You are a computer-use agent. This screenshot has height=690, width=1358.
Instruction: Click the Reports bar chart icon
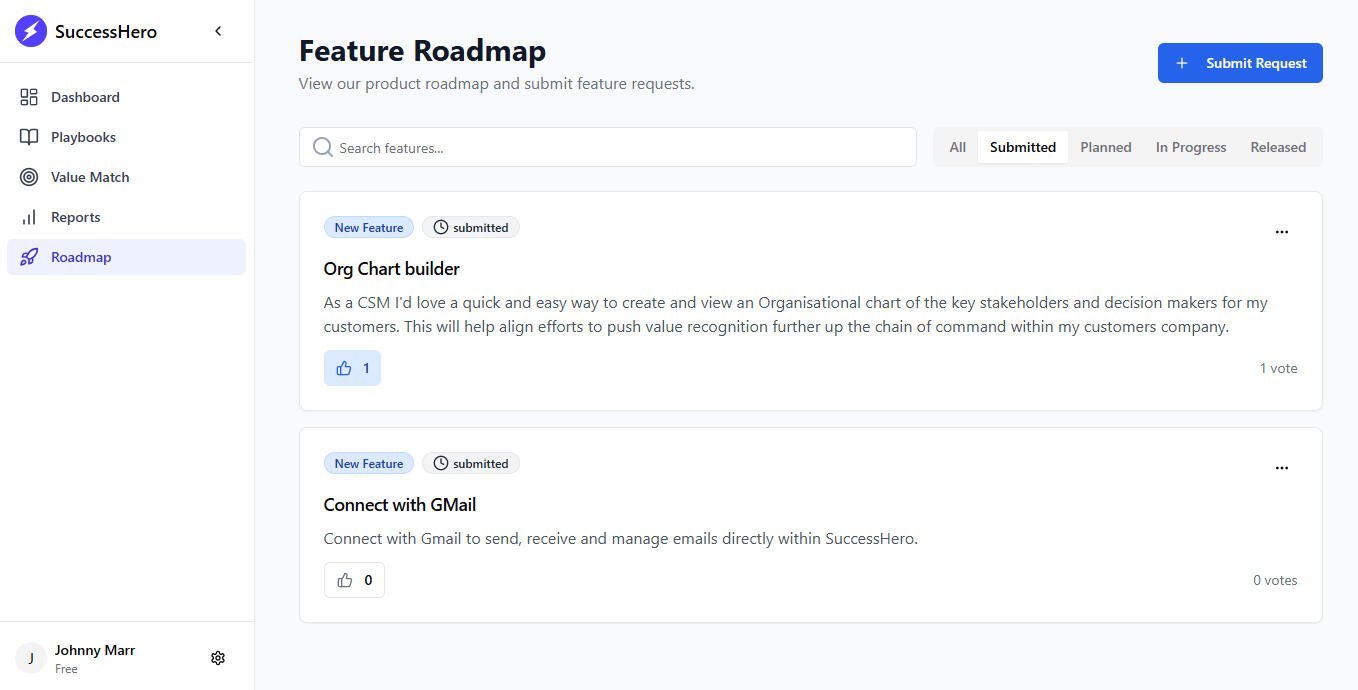pyautogui.click(x=29, y=217)
